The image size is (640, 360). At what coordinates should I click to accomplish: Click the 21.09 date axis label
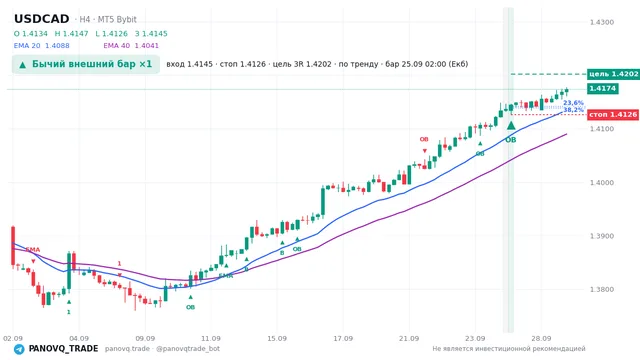tap(409, 339)
